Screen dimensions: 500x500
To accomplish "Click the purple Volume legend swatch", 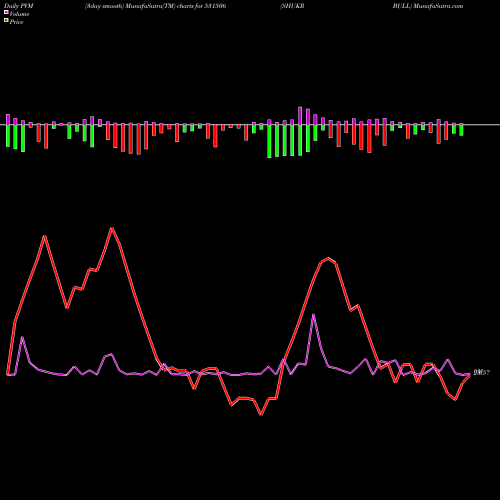I will pos(6,13).
